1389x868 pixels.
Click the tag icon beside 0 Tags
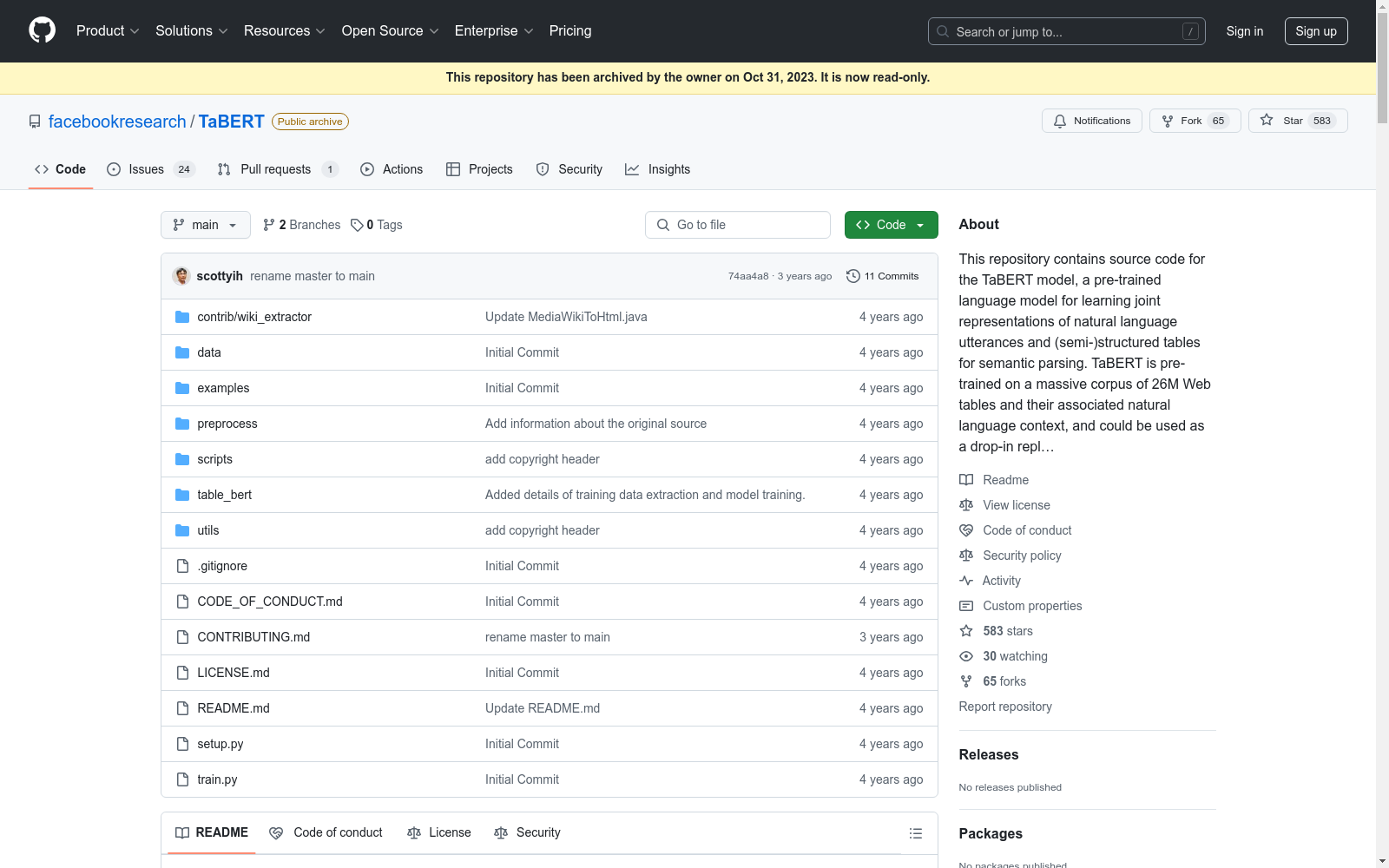coord(357,225)
